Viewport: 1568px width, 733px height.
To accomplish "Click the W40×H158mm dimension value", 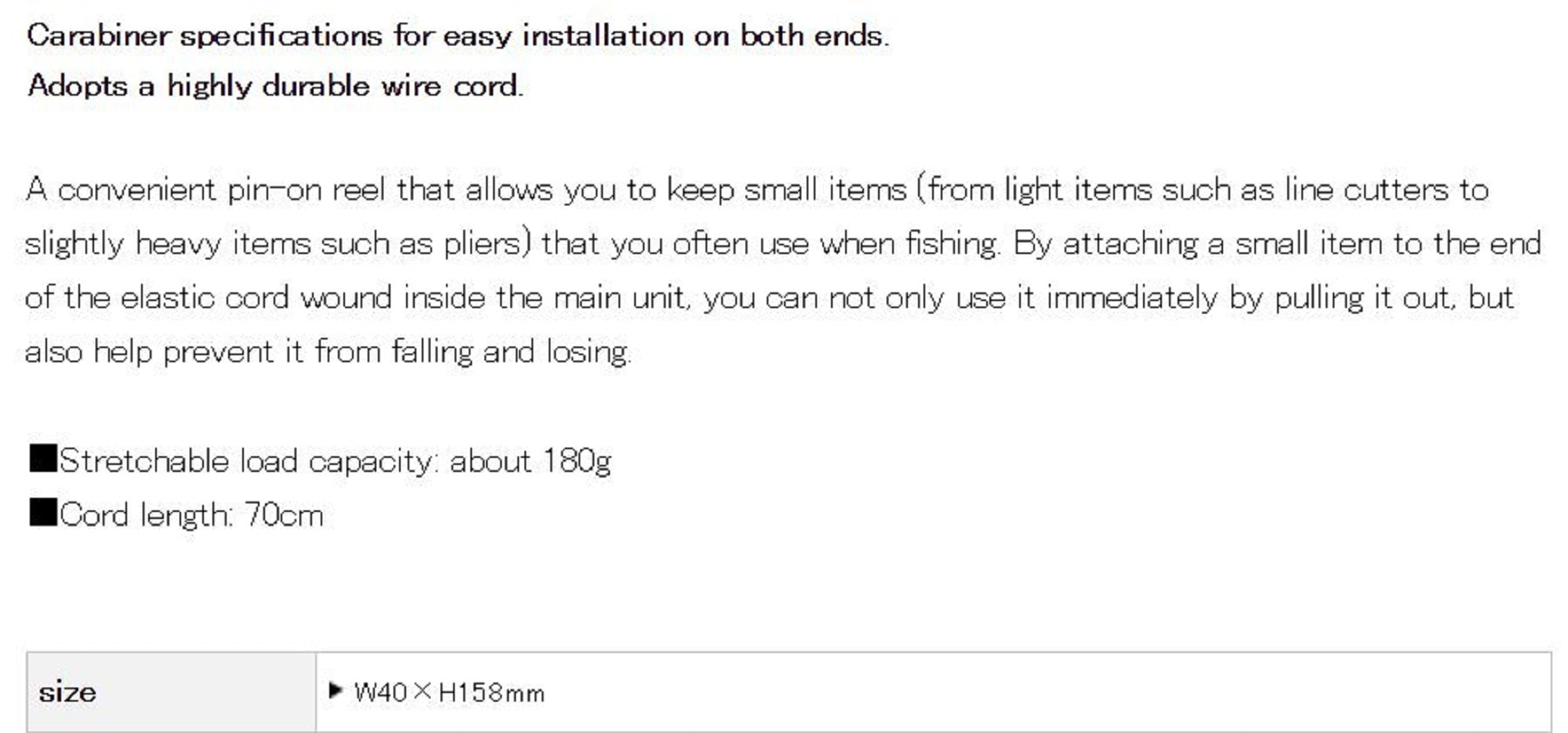I will tap(449, 692).
